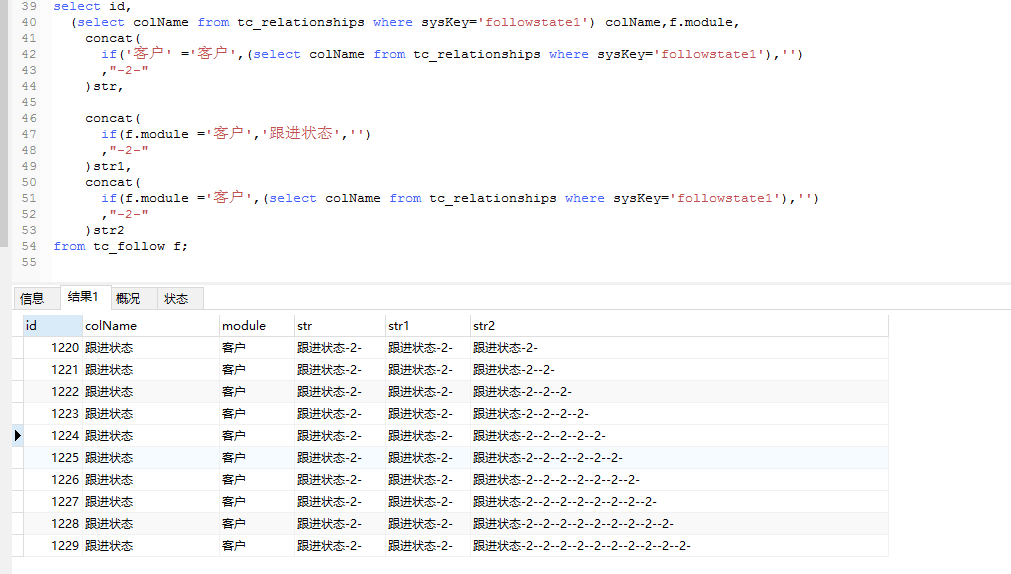Click '跟进状态' string on line 47
Viewport: 1011px width, 574px height.
coord(300,134)
